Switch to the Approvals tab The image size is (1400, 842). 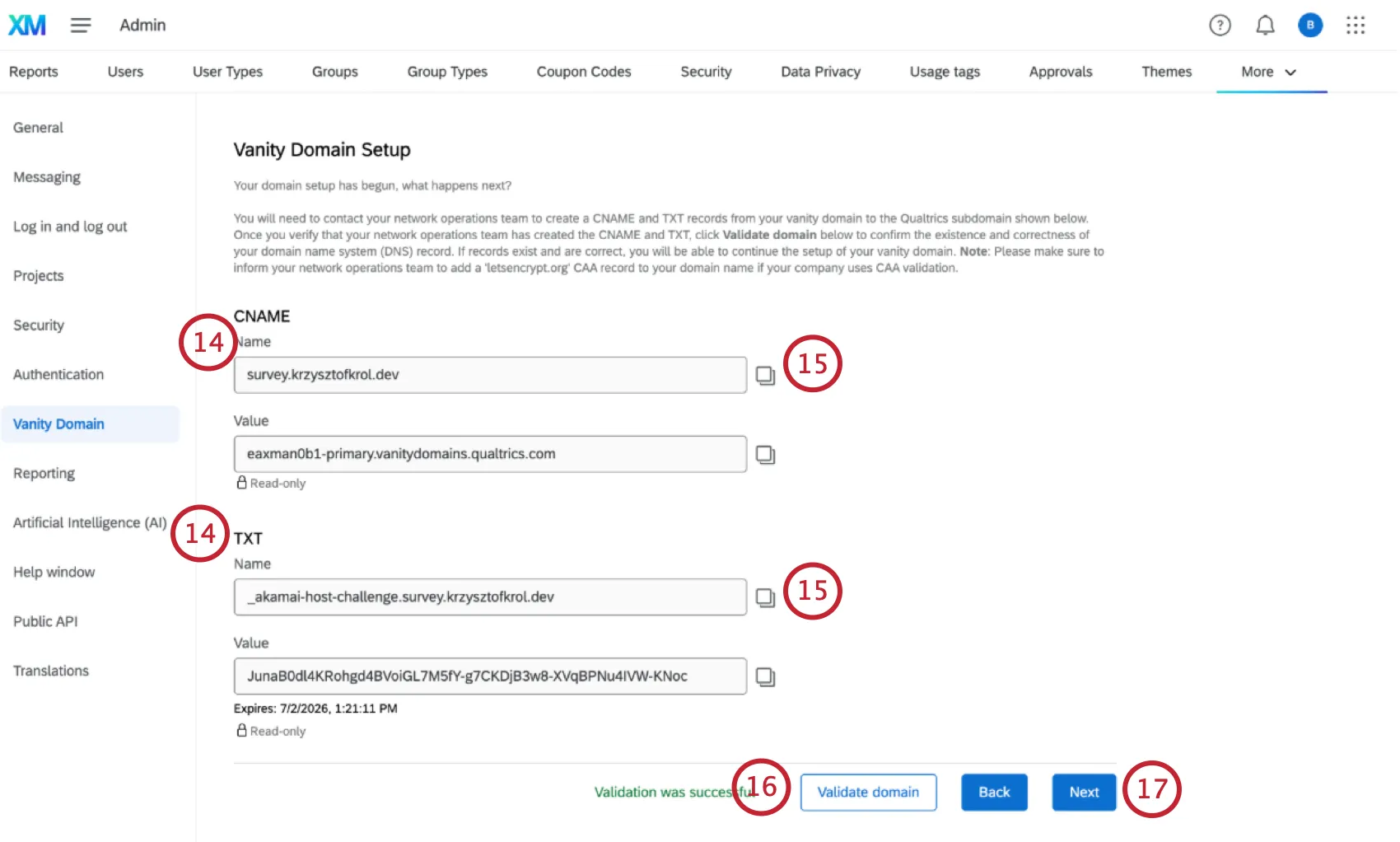pyautogui.click(x=1061, y=72)
